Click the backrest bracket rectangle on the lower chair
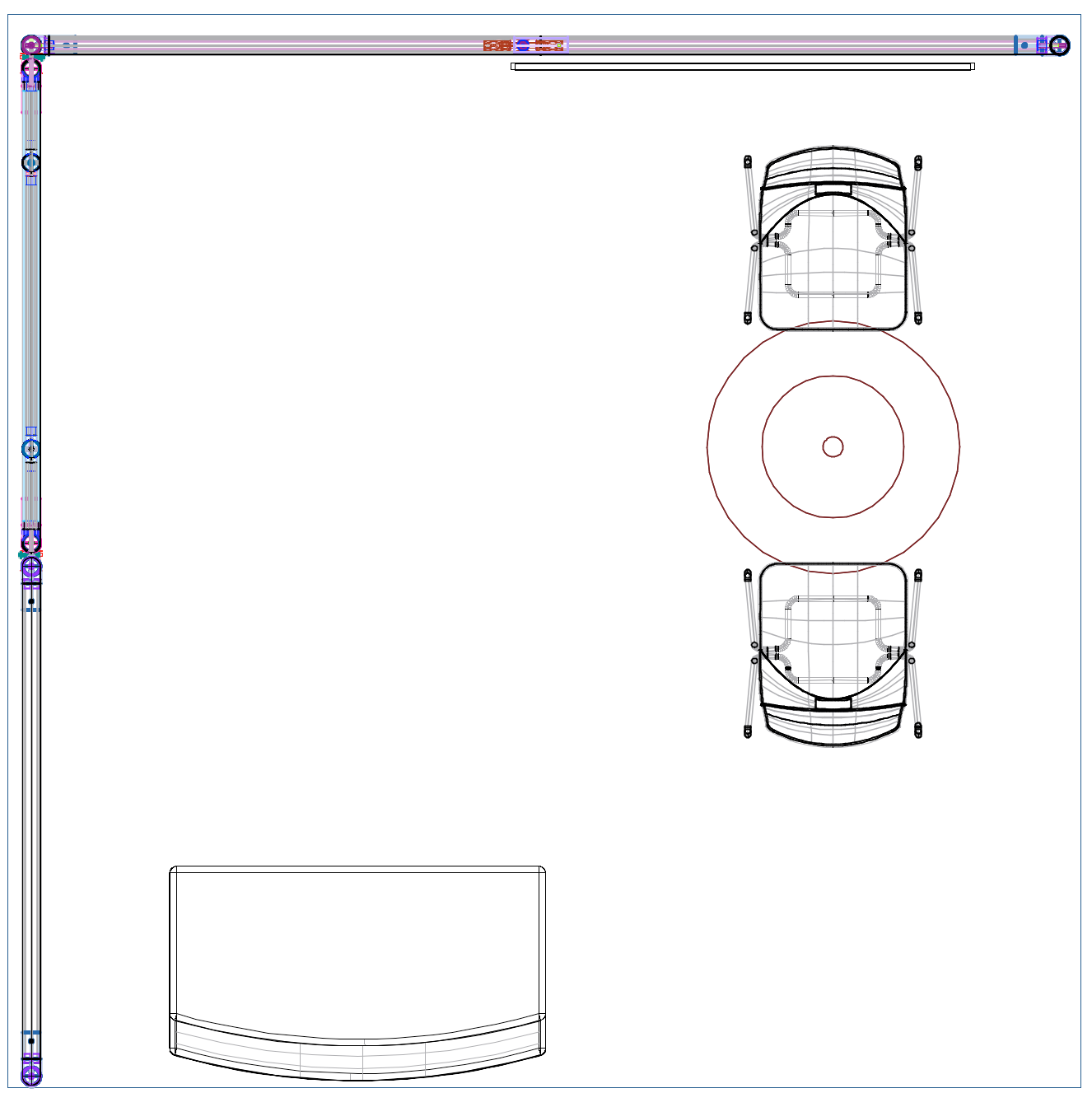1092x1107 pixels. (x=833, y=703)
